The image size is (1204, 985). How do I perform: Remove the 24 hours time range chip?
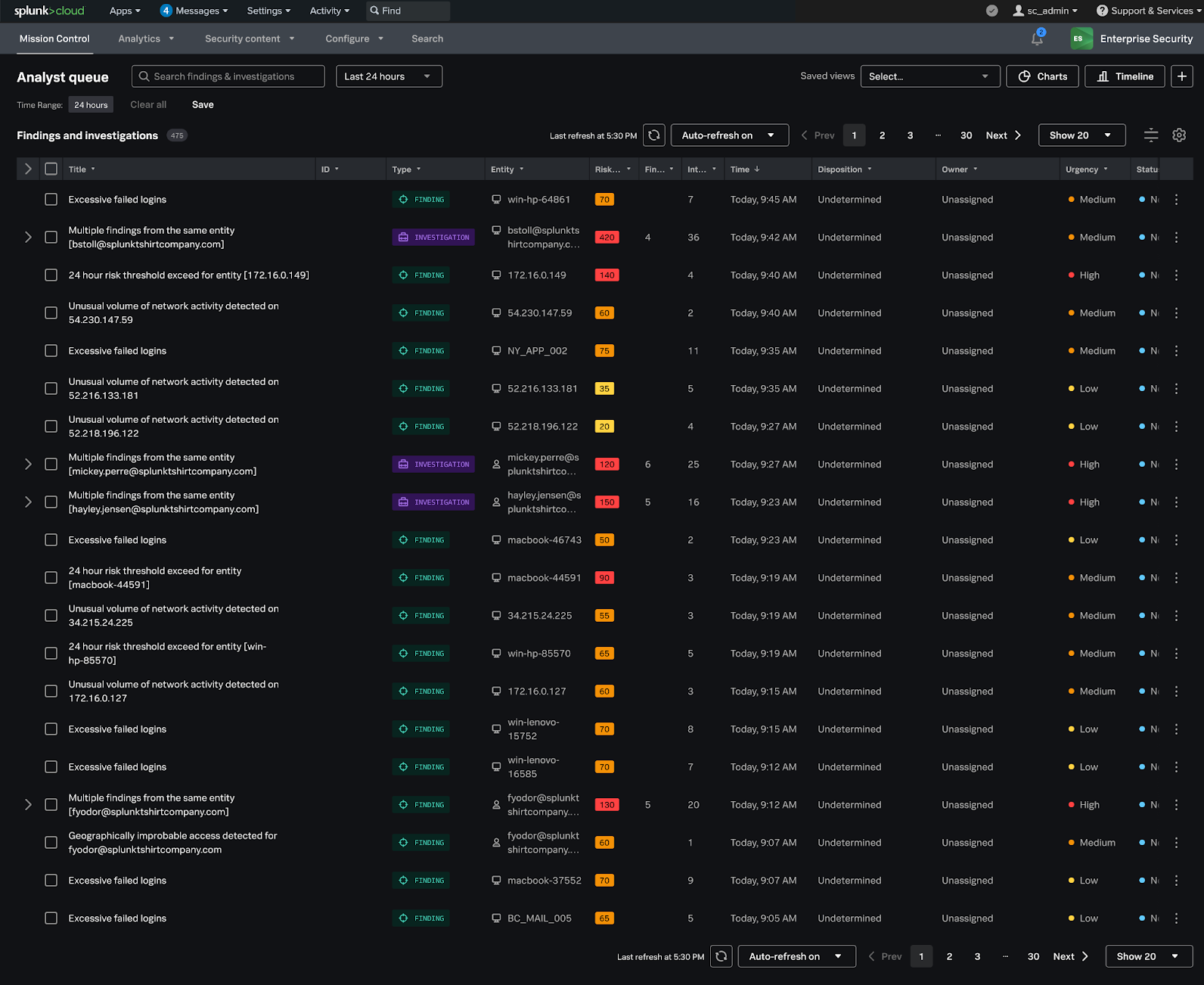click(91, 105)
